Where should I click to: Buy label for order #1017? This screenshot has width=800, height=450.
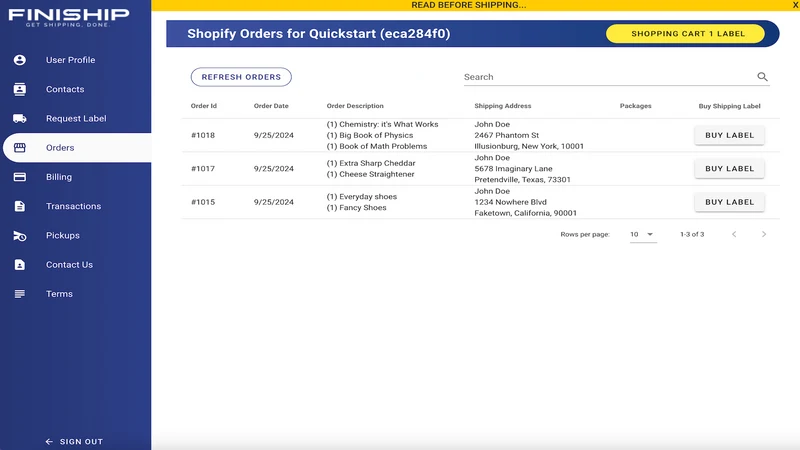click(729, 168)
